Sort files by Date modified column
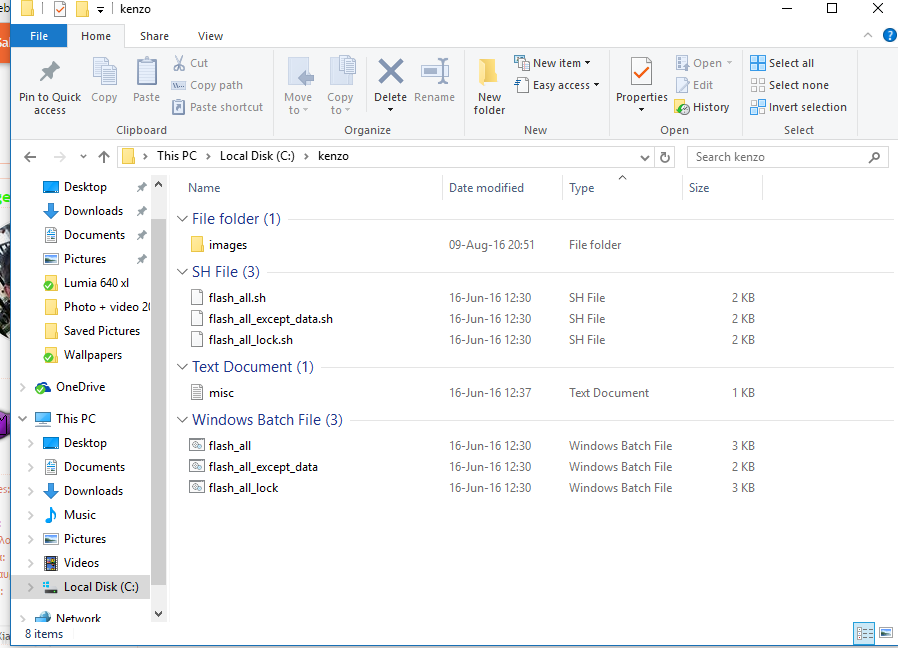 point(486,188)
